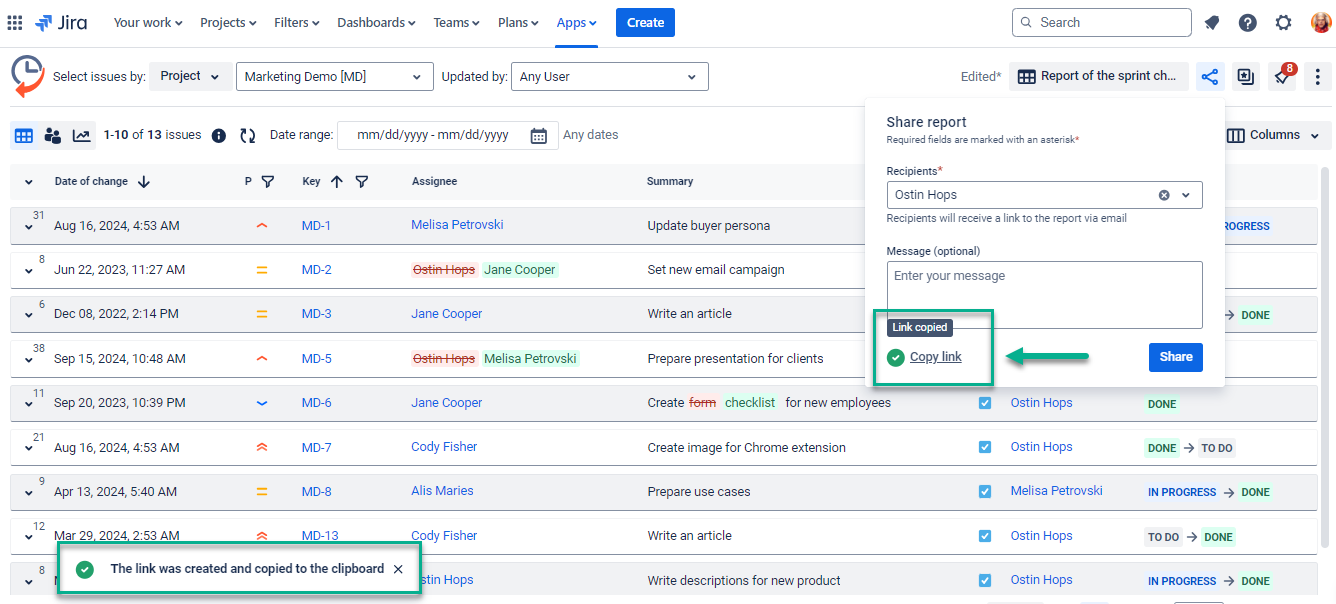Open the Dashboards menu

[376, 22]
